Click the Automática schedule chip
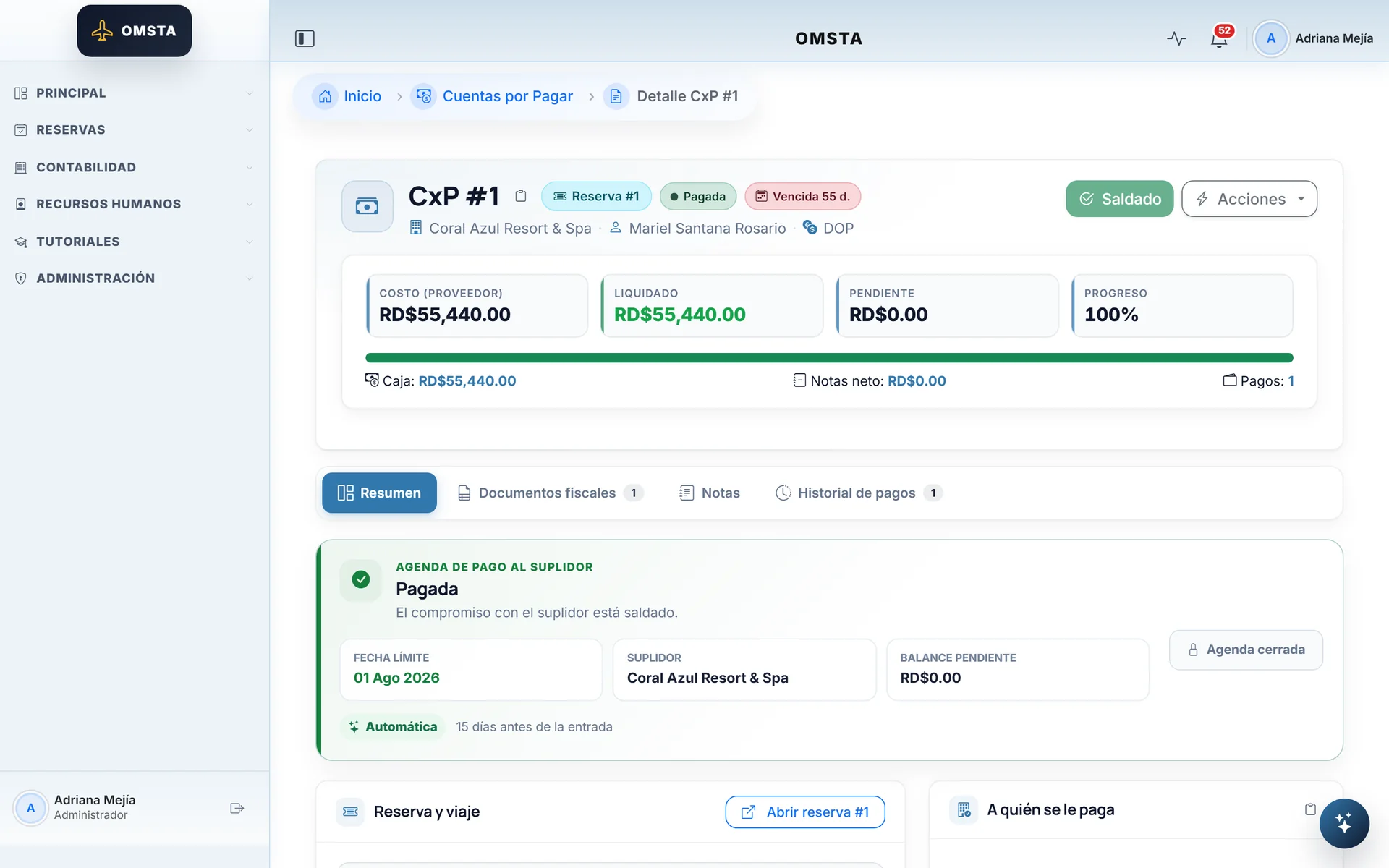Screen dimensions: 1389x868 pyautogui.click(x=393, y=727)
